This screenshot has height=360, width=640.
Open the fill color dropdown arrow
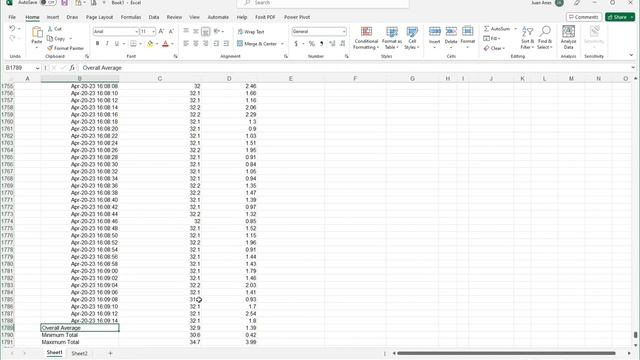(157, 44)
